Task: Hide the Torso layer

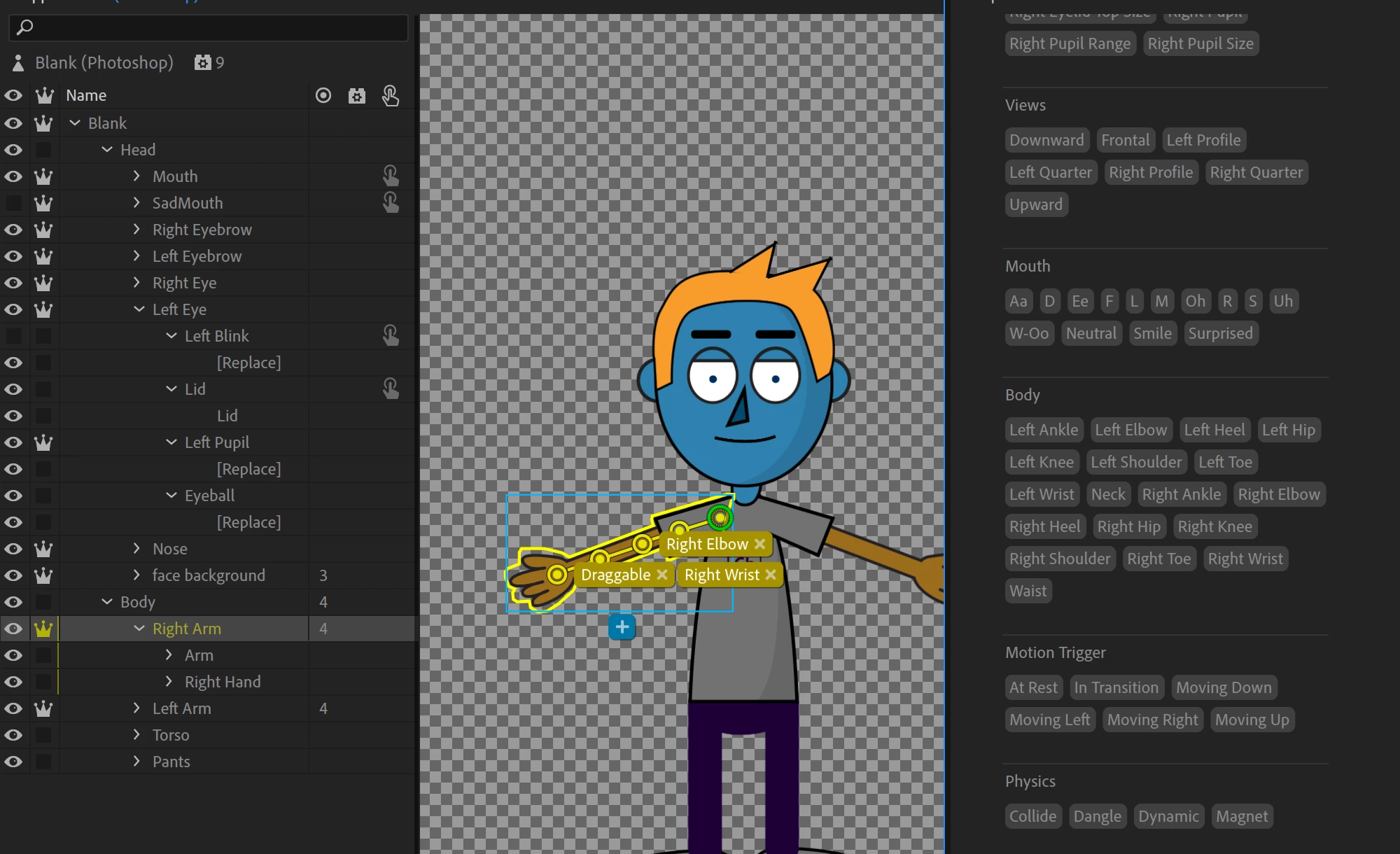Action: click(x=13, y=735)
